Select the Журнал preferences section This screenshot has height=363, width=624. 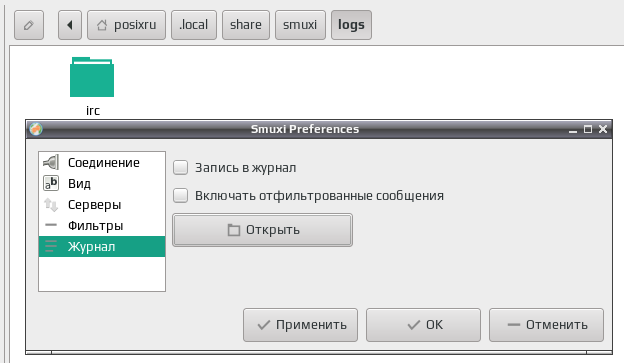102,247
